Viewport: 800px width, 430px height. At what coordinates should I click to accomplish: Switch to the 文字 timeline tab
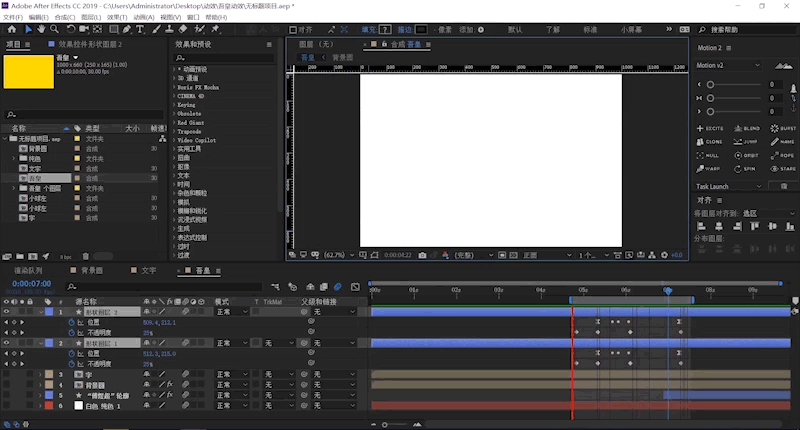coord(148,270)
